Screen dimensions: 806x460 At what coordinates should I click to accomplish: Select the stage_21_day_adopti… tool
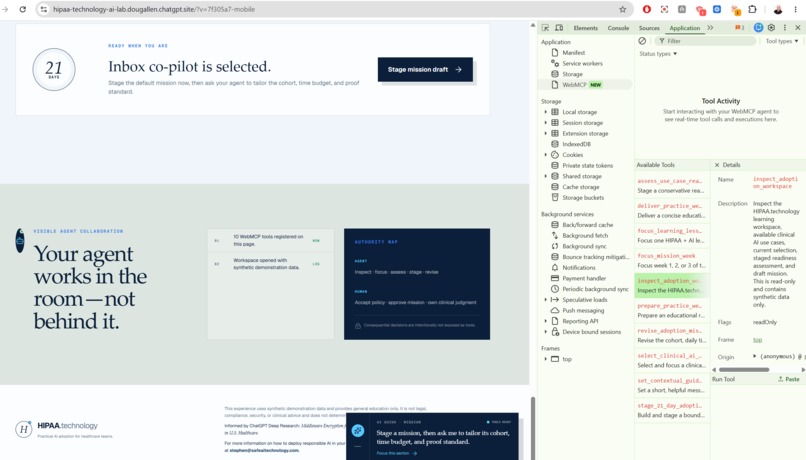pyautogui.click(x=671, y=410)
